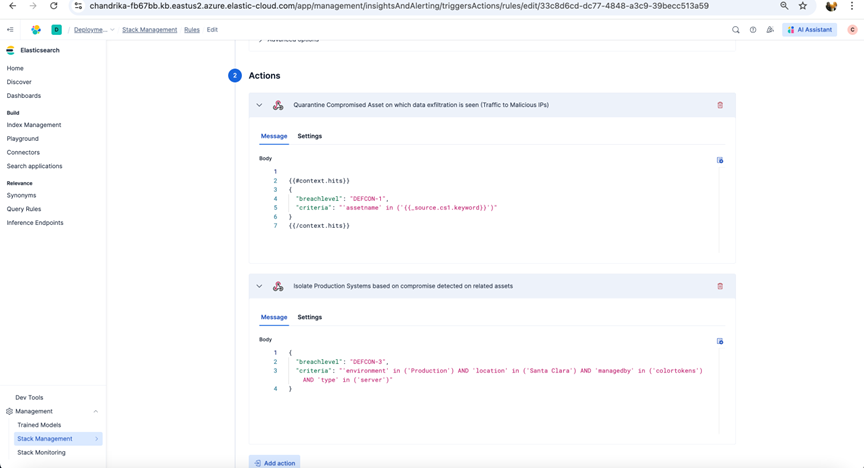Open Index Management in the sidebar
This screenshot has height=468, width=864.
click(x=34, y=125)
